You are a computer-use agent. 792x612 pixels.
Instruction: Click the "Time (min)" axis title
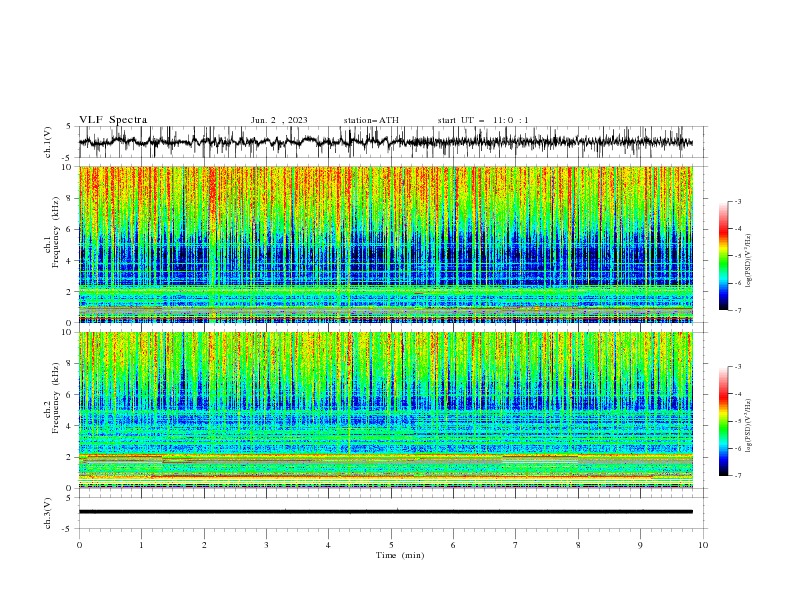400,555
